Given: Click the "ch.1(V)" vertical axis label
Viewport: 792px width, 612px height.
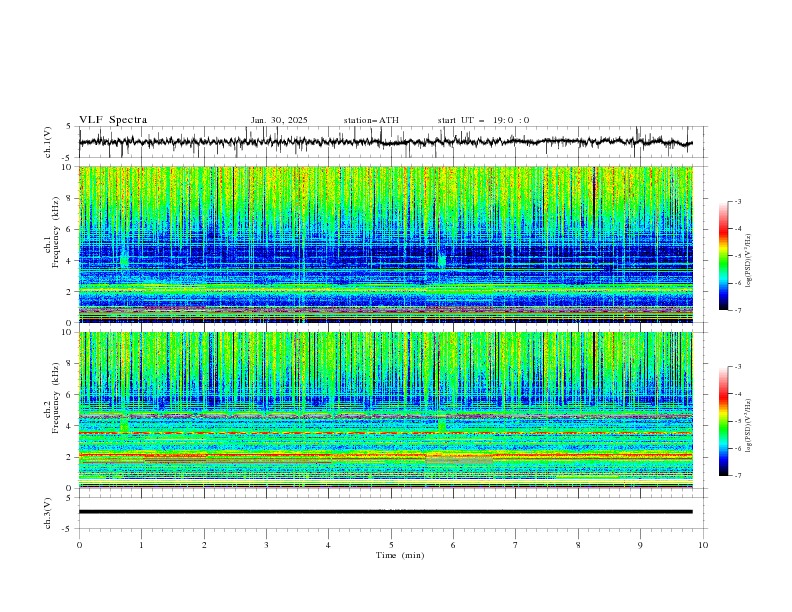Looking at the screenshot, I should coord(48,142).
